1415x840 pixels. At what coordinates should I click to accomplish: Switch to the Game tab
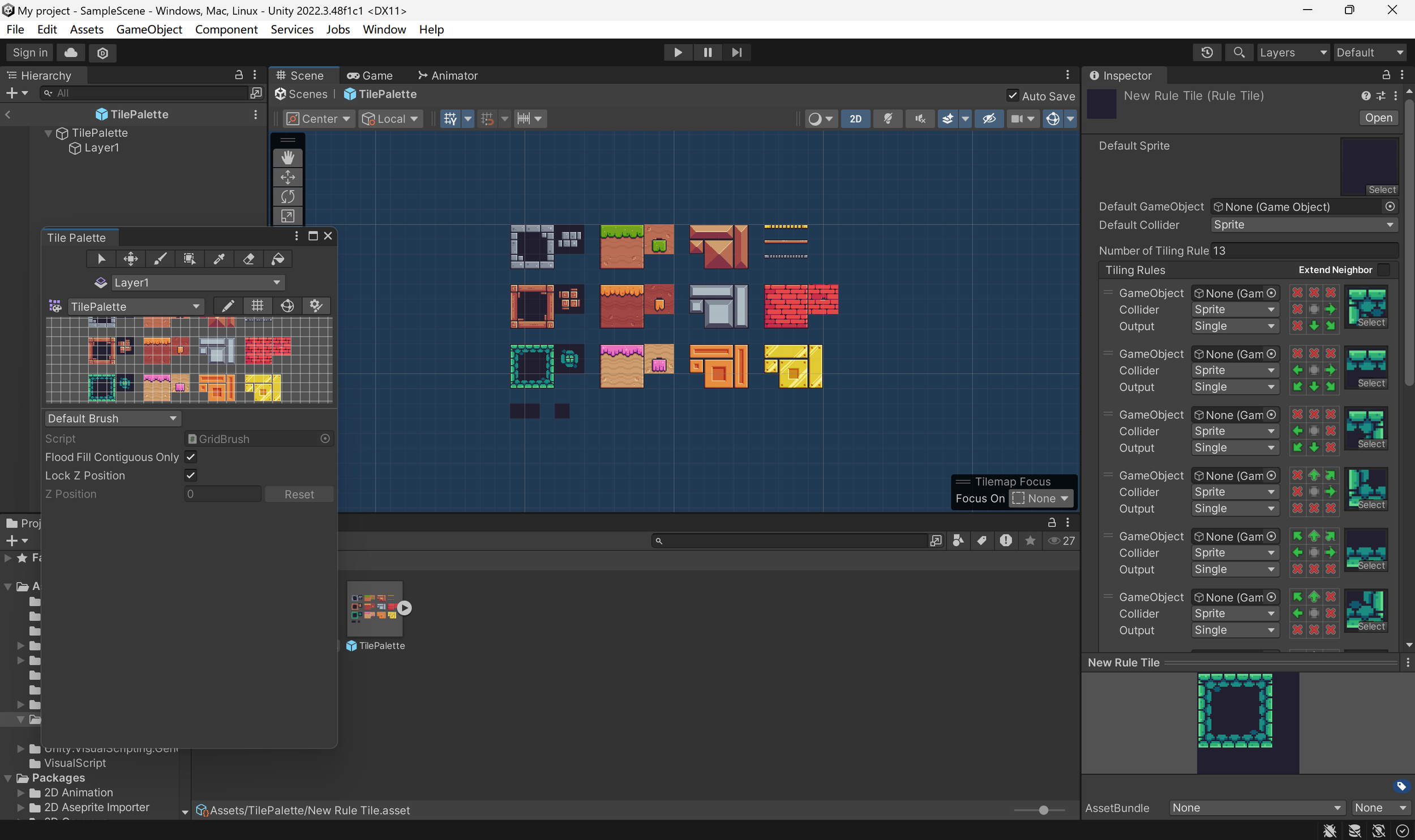click(370, 75)
